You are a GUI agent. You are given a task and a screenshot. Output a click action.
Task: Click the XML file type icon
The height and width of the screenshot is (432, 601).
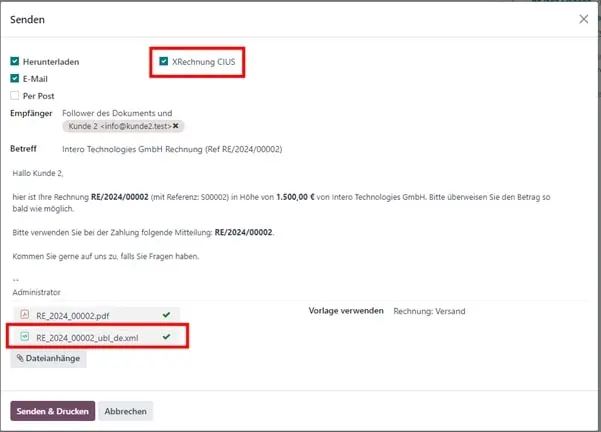tap(24, 337)
